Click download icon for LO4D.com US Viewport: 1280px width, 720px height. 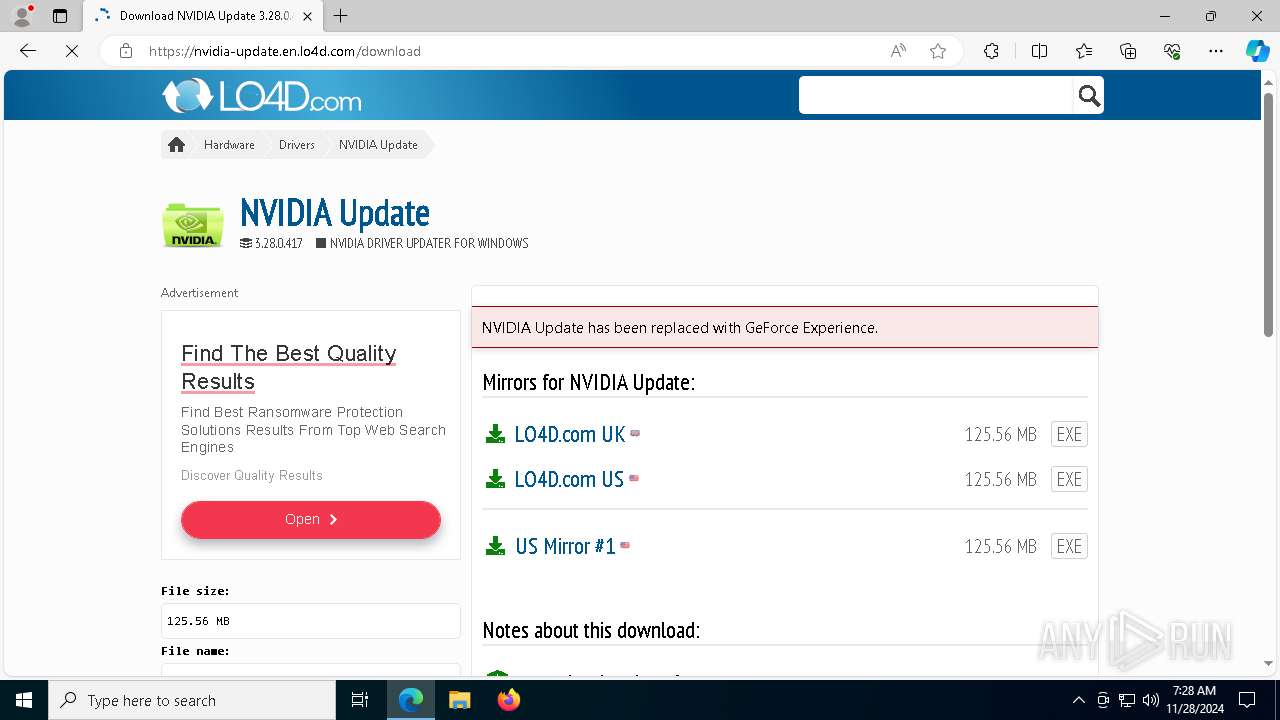point(495,479)
